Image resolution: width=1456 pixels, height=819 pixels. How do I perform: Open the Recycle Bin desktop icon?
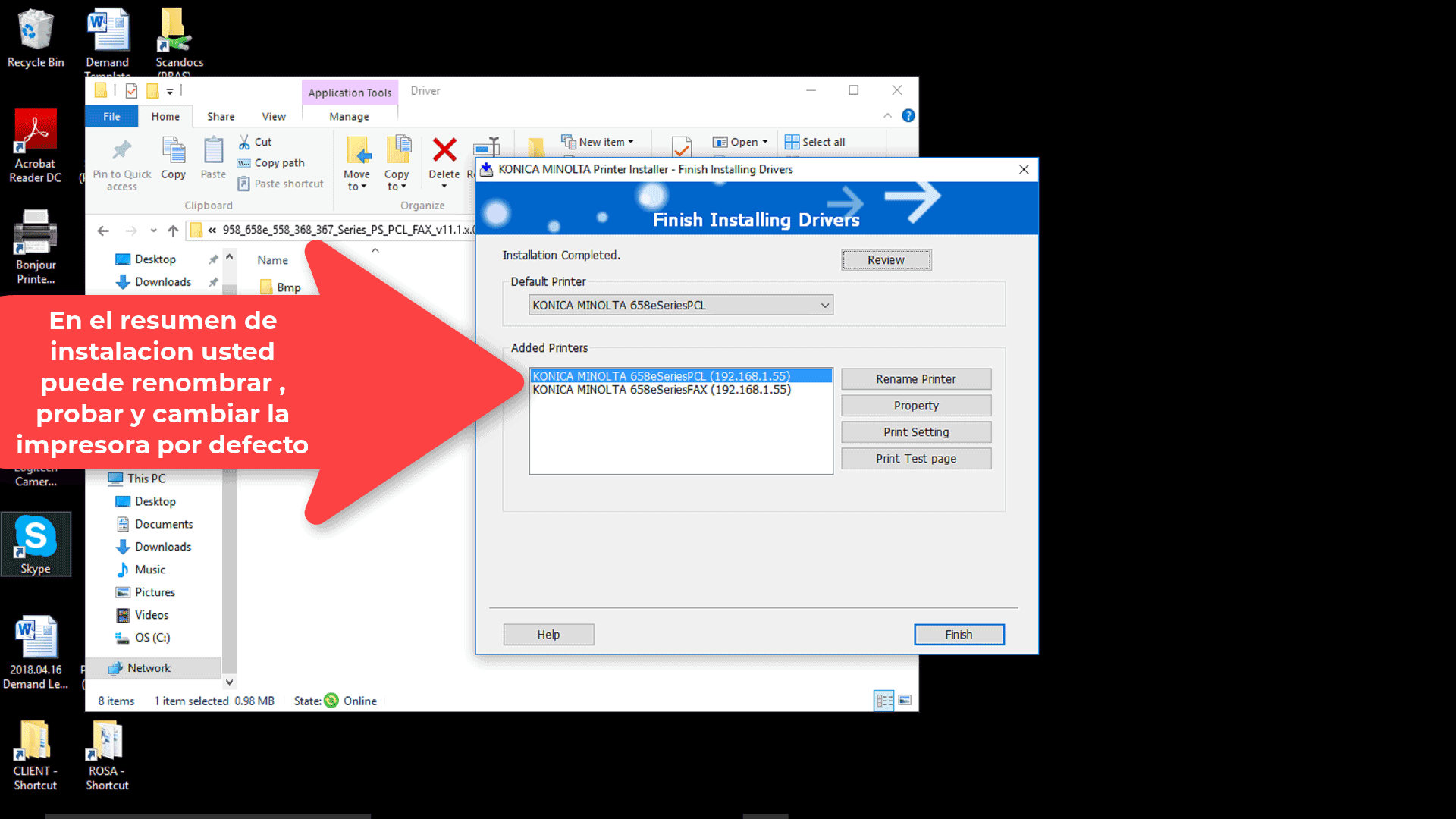[x=35, y=38]
